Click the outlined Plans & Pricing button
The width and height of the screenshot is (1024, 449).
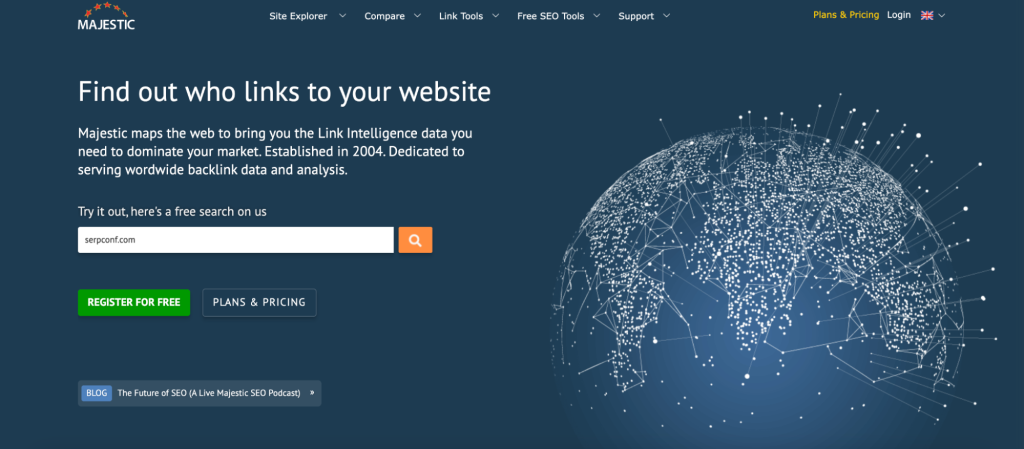[259, 302]
